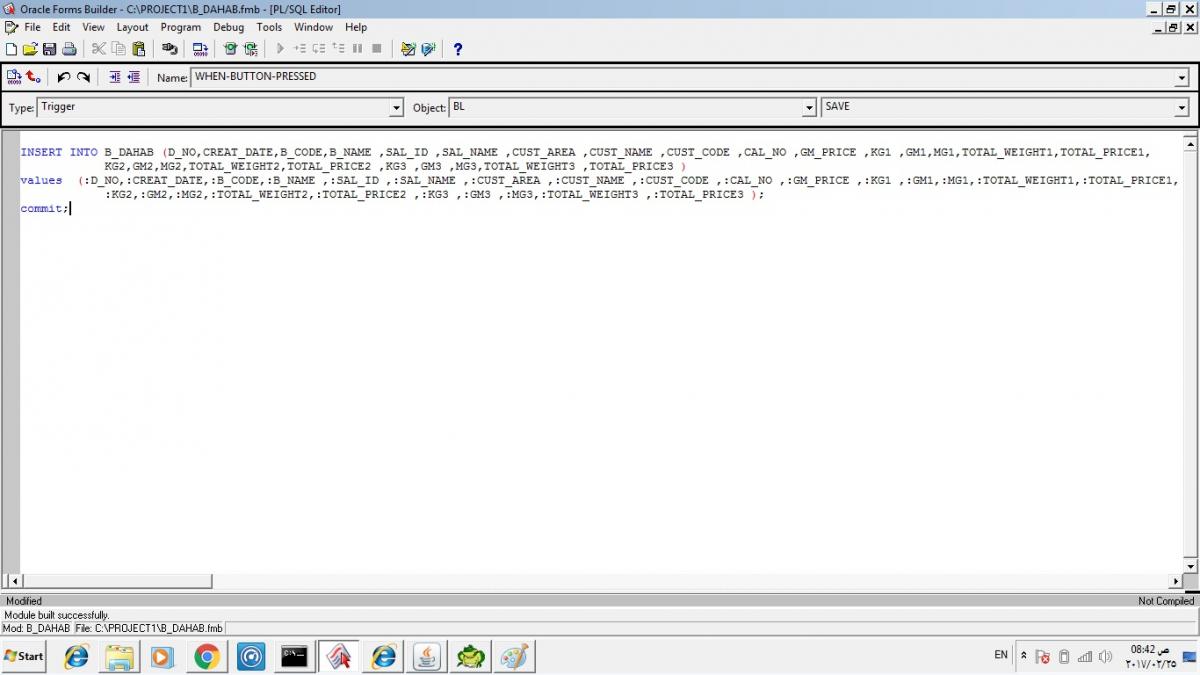Expand the trigger Name dropdown list
This screenshot has width=1200, height=675.
click(1181, 78)
